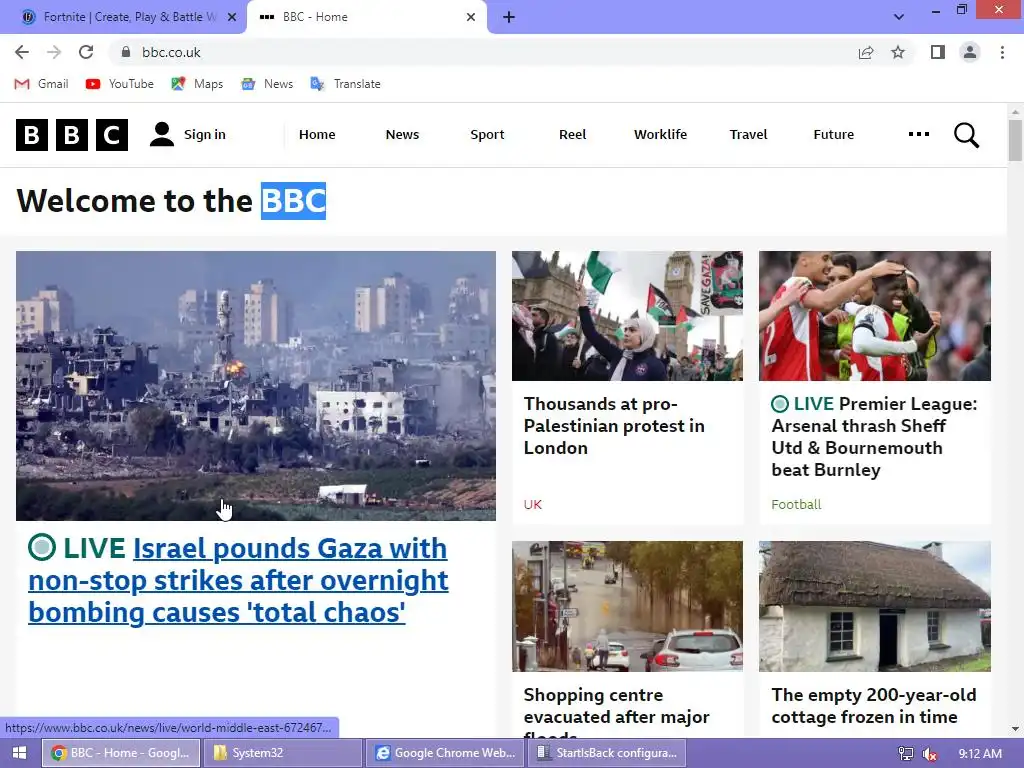The width and height of the screenshot is (1024, 768).
Task: Click the muted volume tray icon
Action: tap(930, 754)
